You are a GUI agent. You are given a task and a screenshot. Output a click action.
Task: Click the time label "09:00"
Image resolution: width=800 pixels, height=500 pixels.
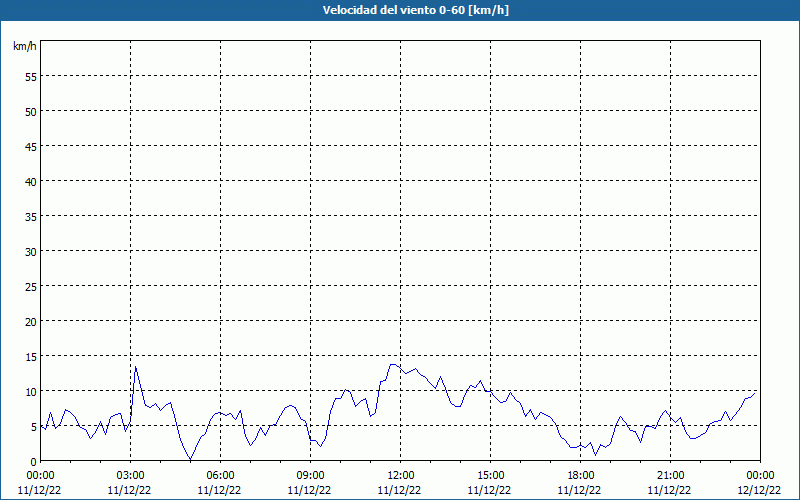tap(310, 476)
